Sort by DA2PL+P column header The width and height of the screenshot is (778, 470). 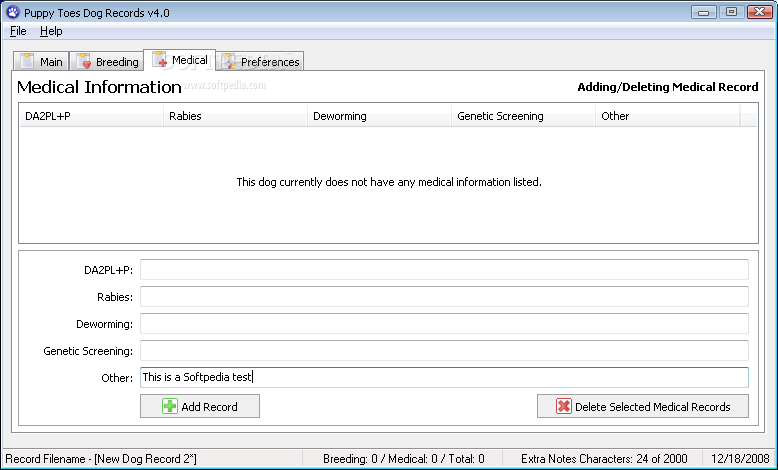(x=91, y=116)
